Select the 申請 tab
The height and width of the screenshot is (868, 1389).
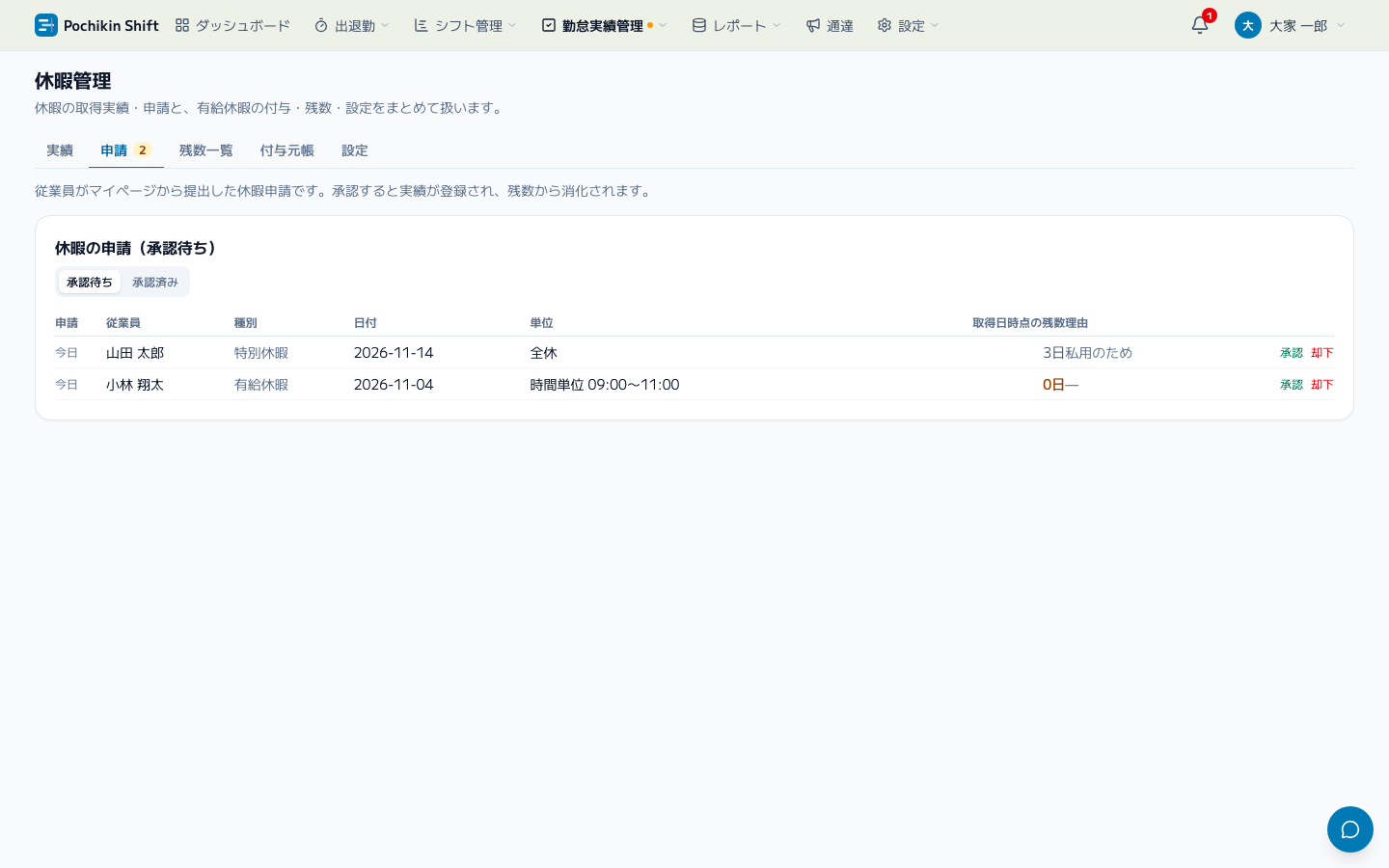126,150
